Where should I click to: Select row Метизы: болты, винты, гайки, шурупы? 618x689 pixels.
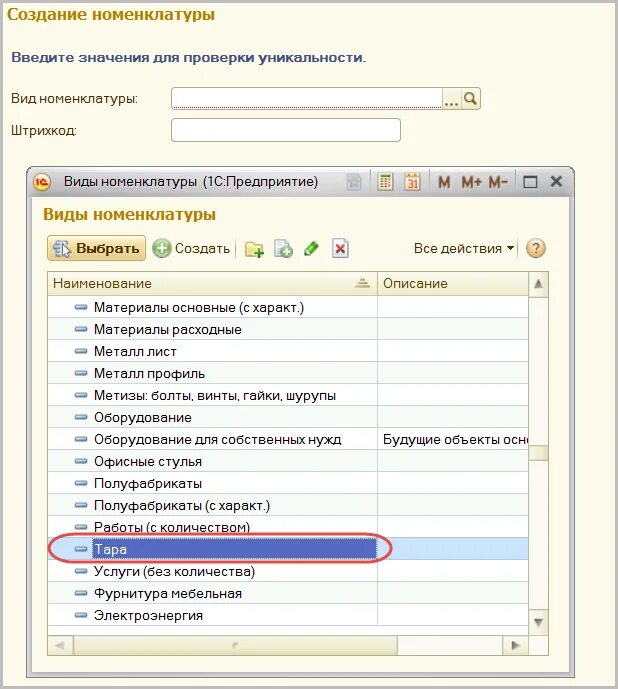pyautogui.click(x=287, y=395)
